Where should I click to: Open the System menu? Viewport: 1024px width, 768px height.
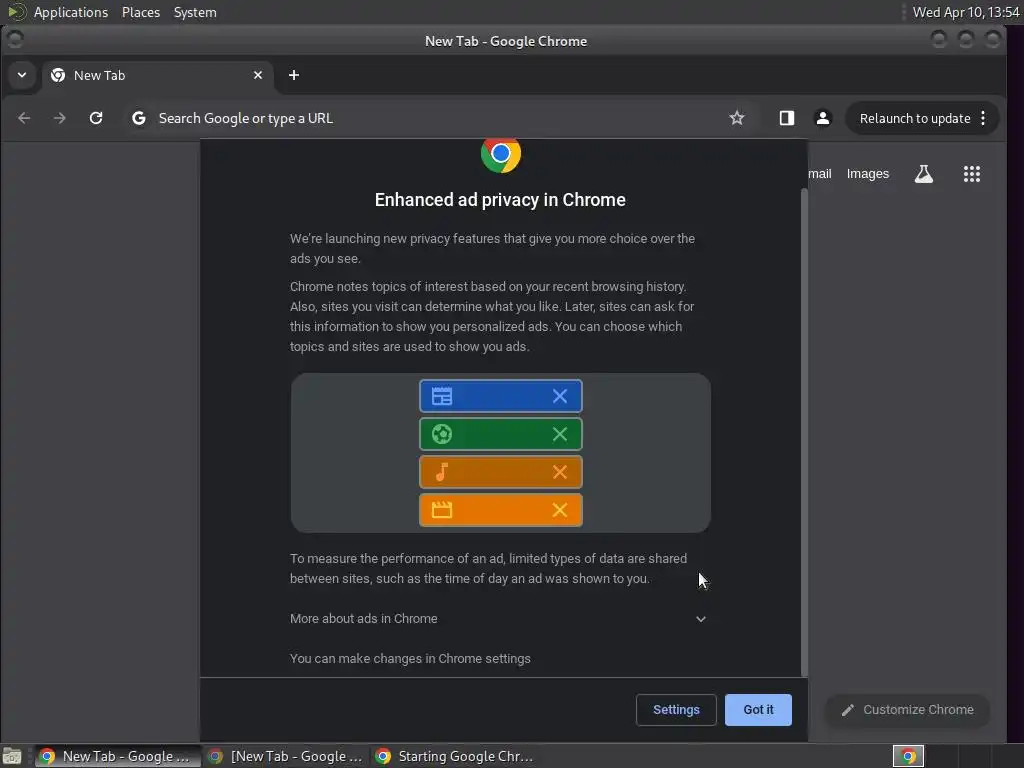[x=195, y=12]
